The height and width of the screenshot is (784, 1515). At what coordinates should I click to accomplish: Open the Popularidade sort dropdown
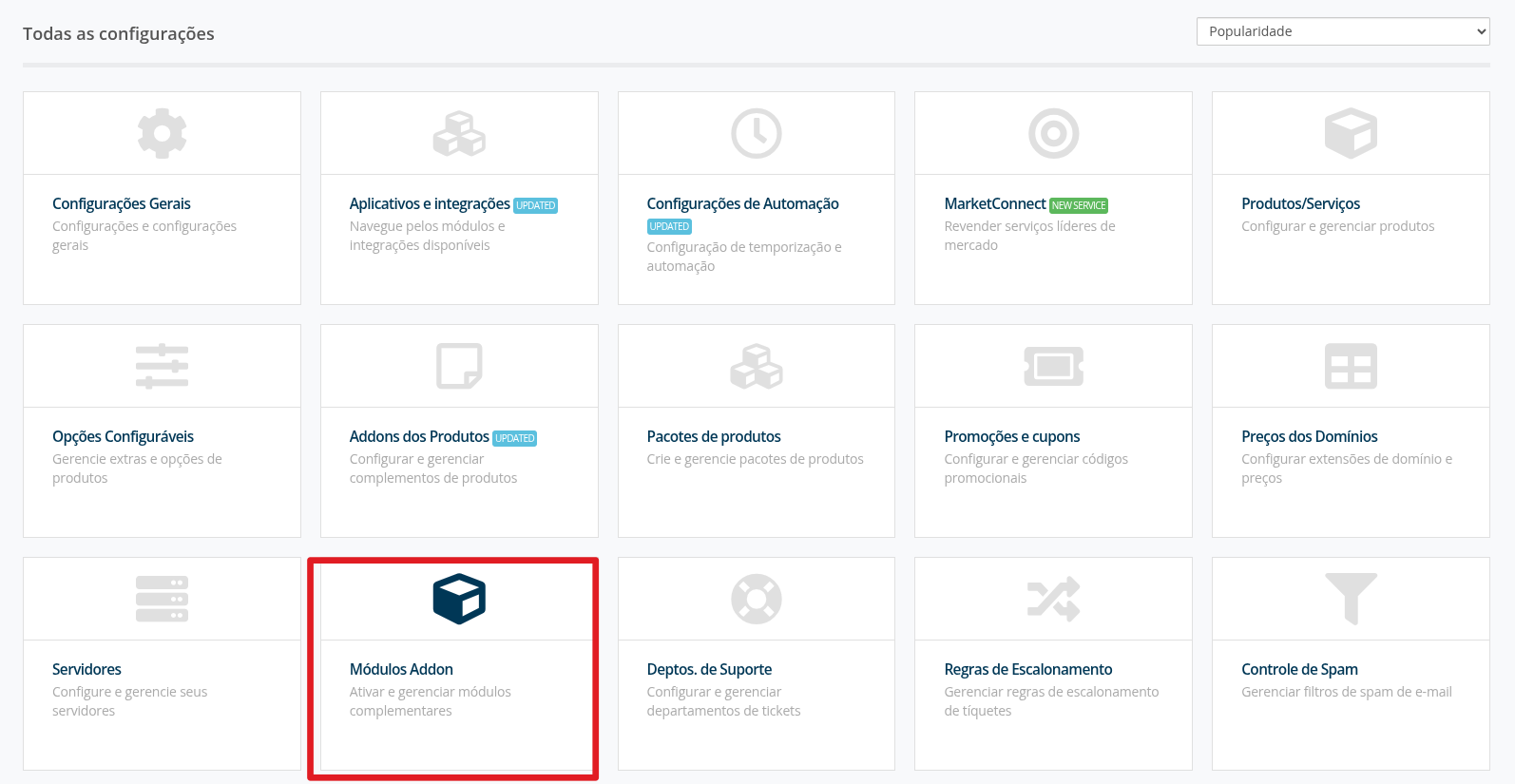pos(1342,31)
